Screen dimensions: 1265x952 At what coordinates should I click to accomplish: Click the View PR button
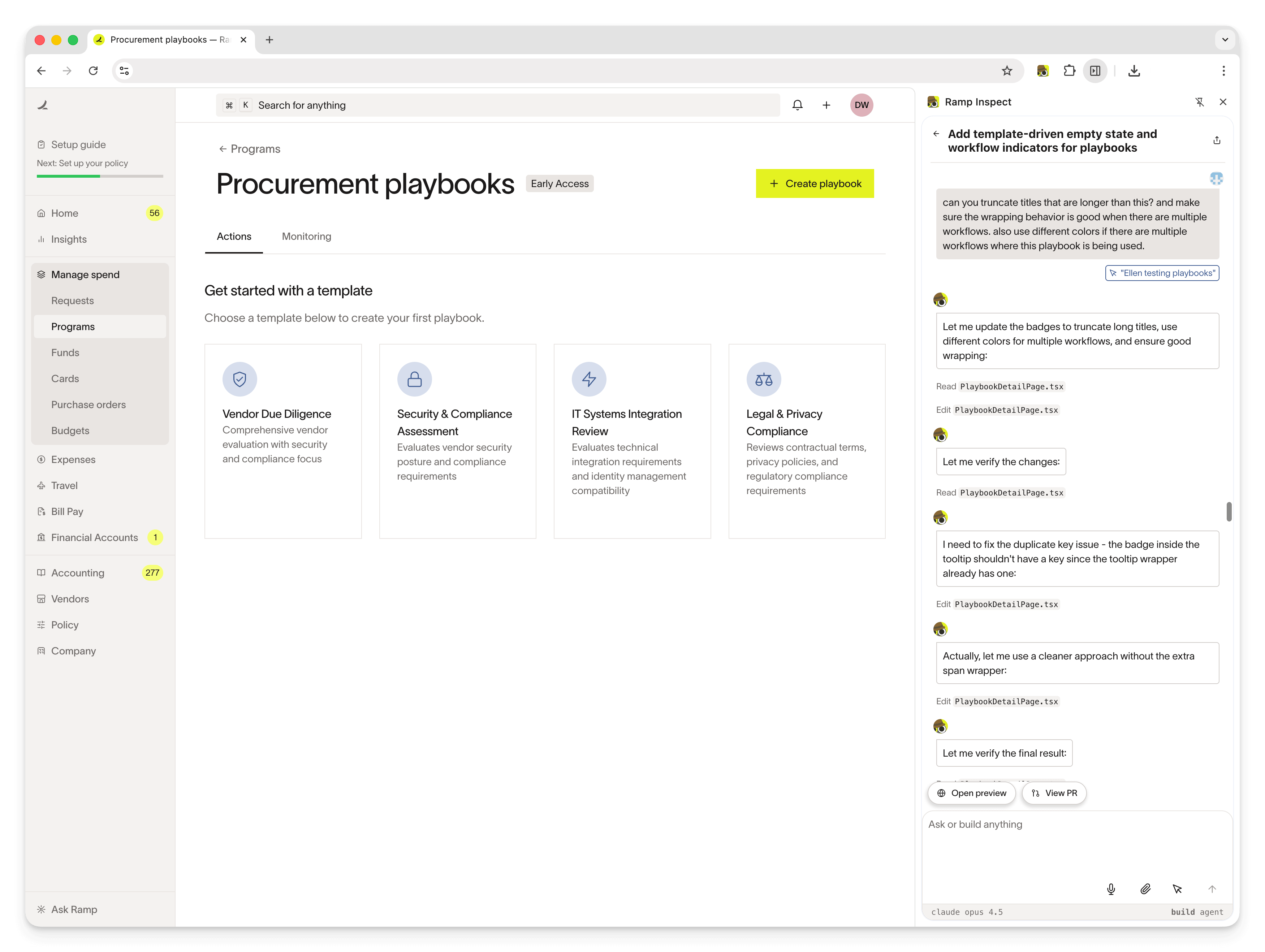pos(1054,792)
